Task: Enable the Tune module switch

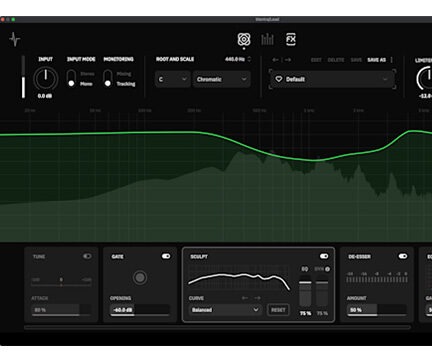Action: tap(87, 256)
